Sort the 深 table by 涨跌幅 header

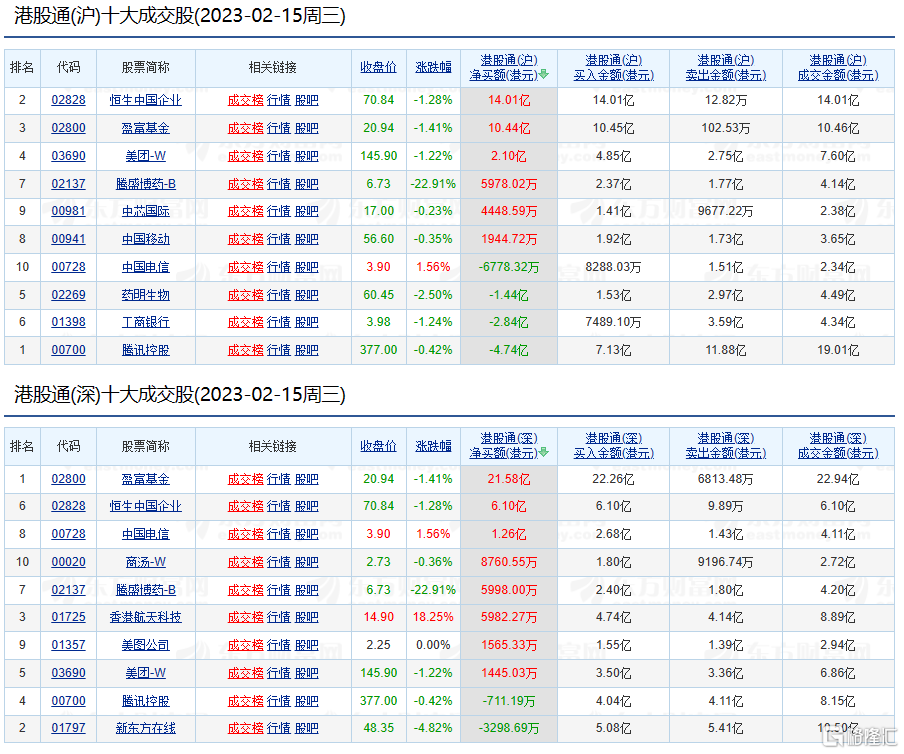[x=433, y=446]
